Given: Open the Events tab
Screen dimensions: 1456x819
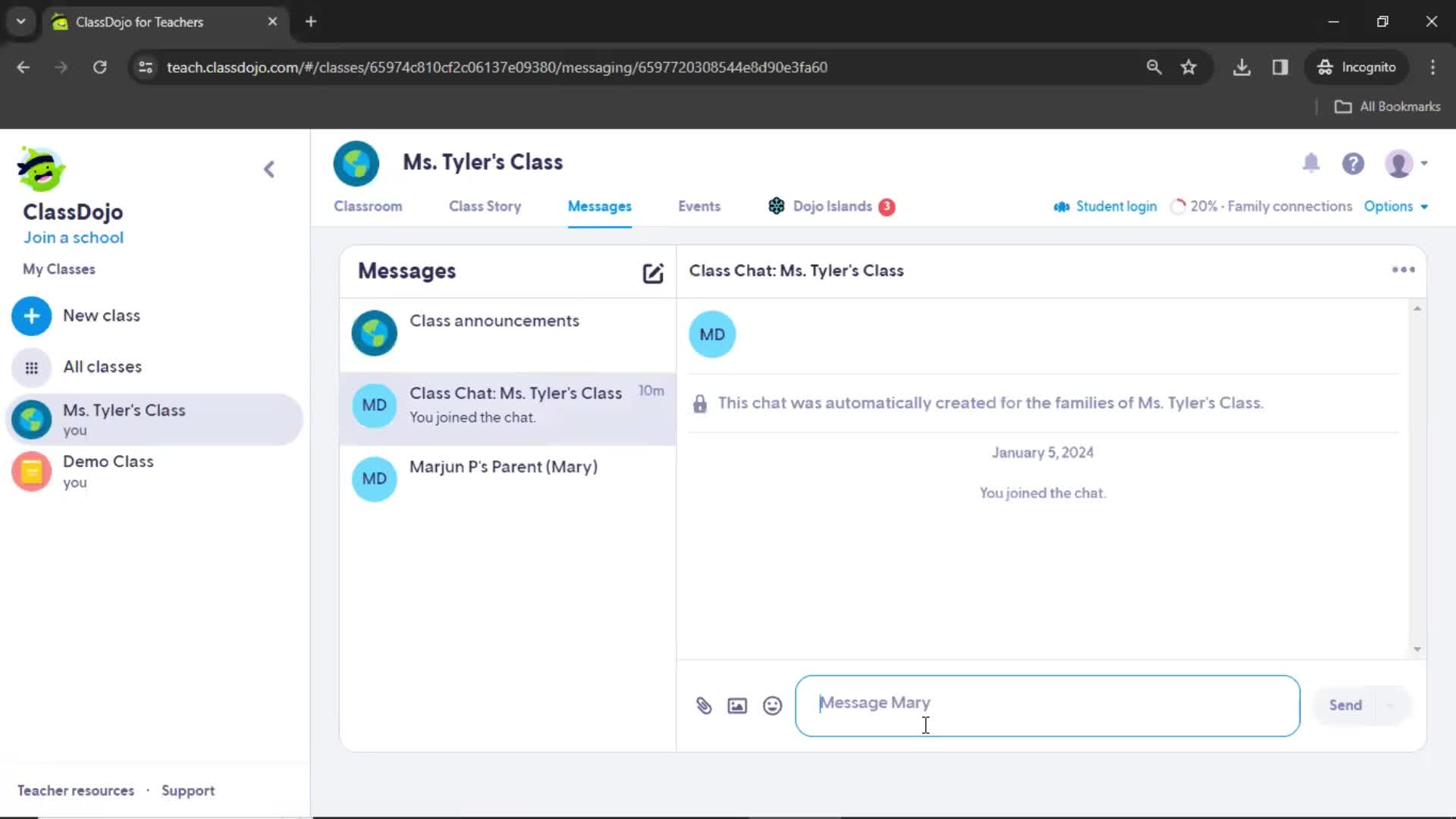Looking at the screenshot, I should 699,206.
